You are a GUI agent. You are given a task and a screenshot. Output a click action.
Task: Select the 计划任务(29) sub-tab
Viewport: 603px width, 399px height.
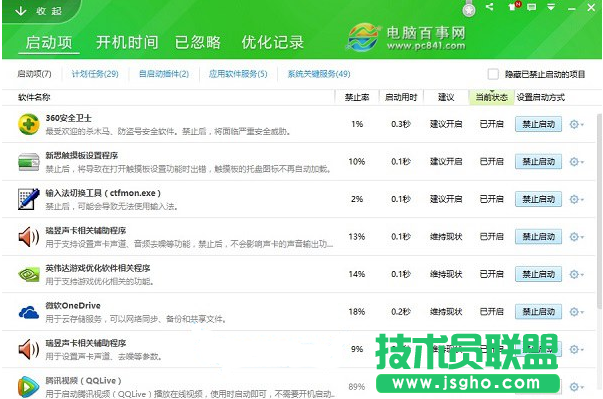[95, 74]
